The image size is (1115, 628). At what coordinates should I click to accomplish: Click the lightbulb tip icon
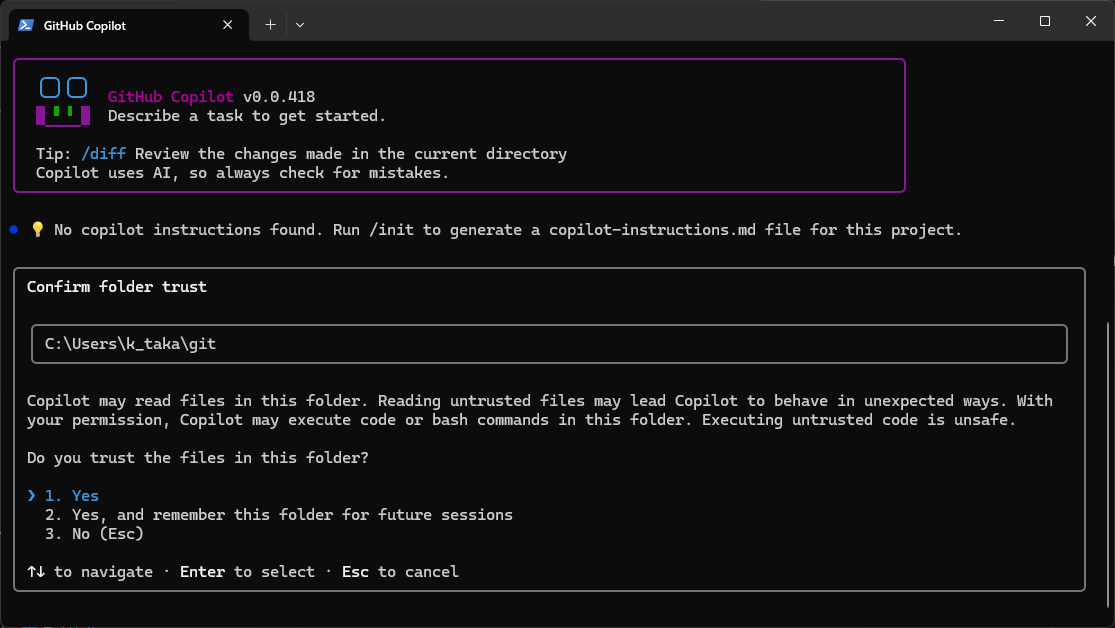coord(38,230)
